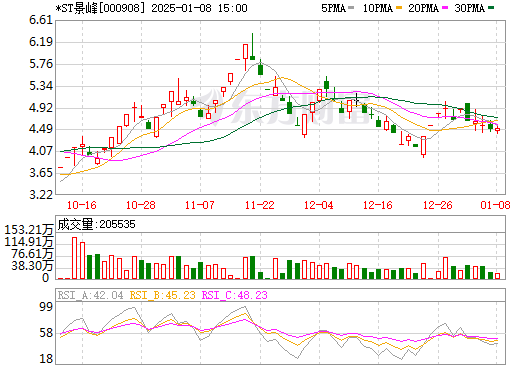This screenshot has height=365, width=520.
Task: Click the 12-04 date label
Action: click(319, 205)
